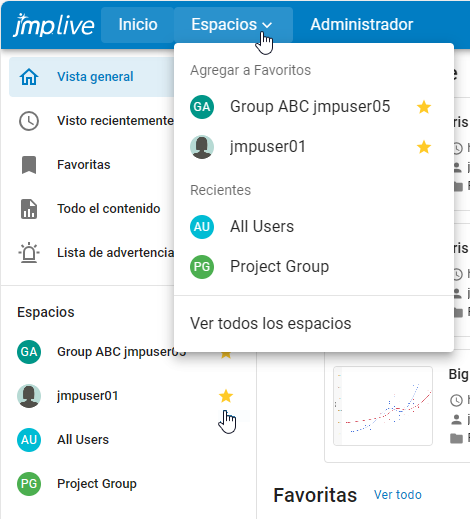470x519 pixels.
Task: Unfavorite Group ABC jmpuser05 star in dropdown
Action: coord(424,107)
